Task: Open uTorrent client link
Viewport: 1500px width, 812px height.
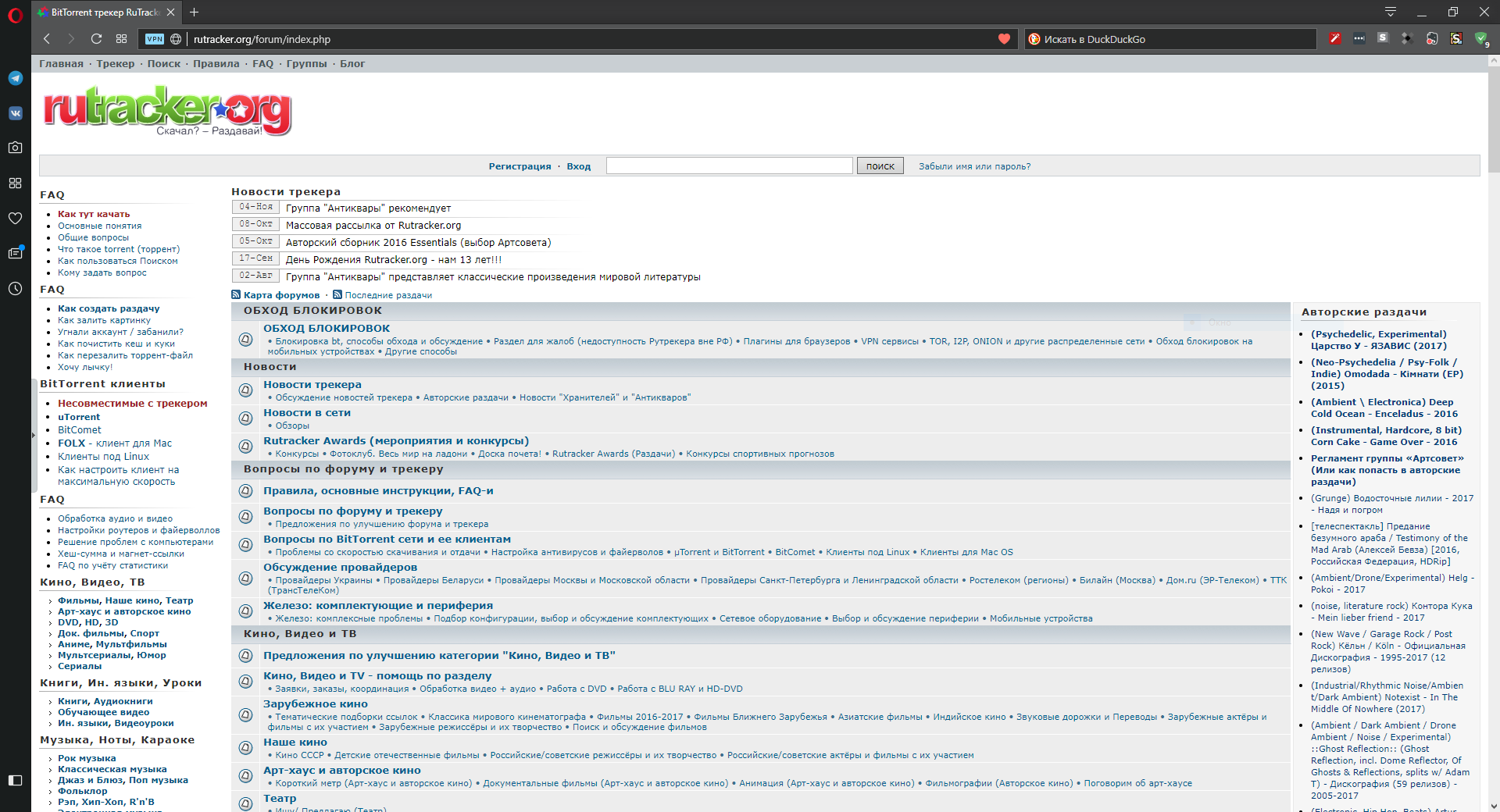Action: click(79, 417)
